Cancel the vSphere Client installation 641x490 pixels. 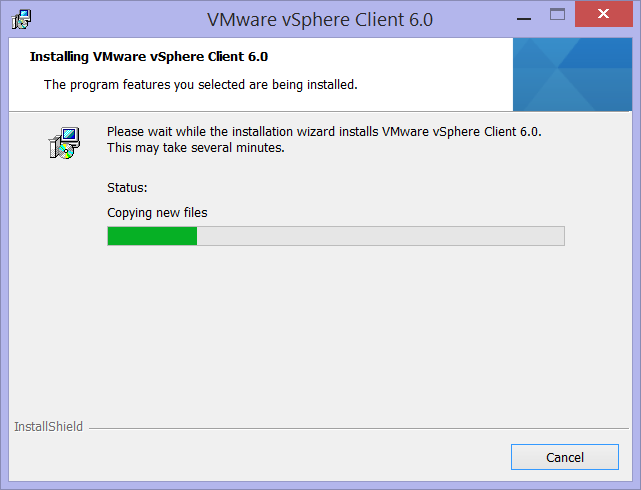click(565, 457)
